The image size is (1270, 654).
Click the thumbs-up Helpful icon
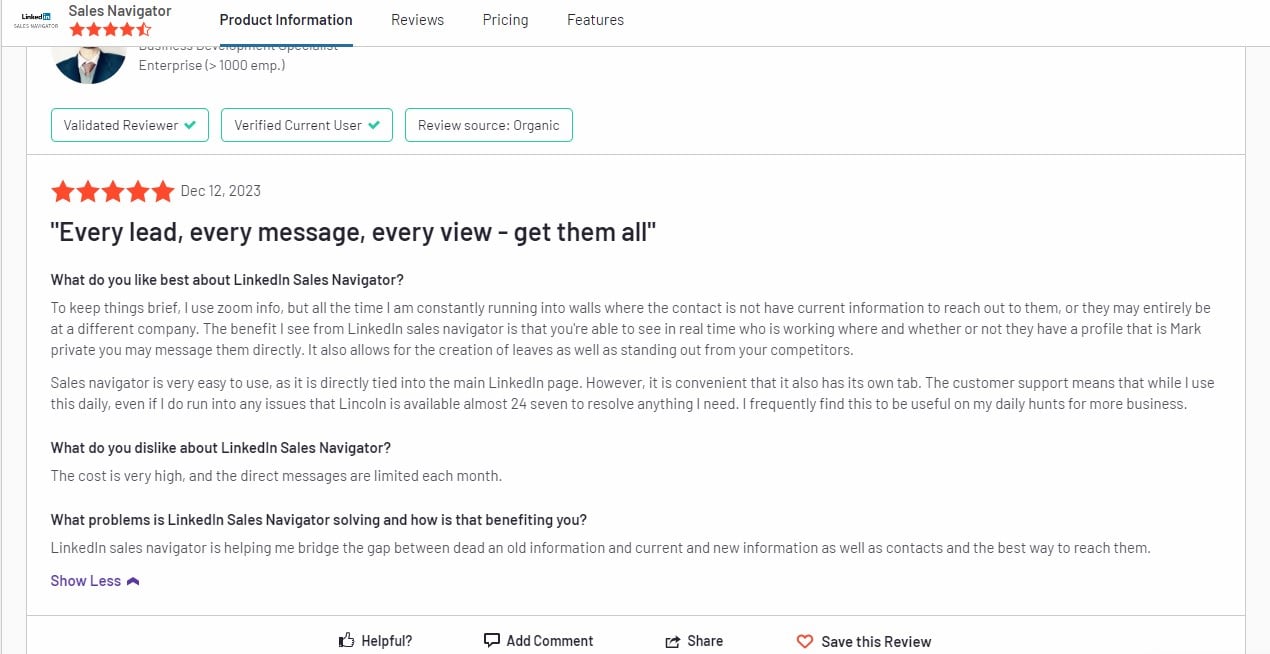pyautogui.click(x=347, y=641)
